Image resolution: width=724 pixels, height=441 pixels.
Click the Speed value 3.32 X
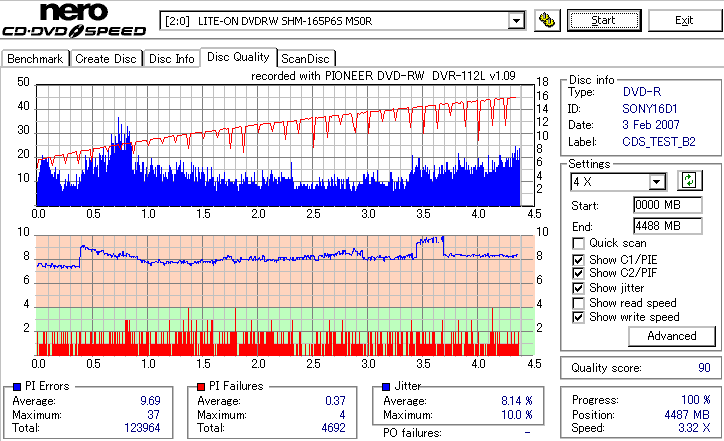click(694, 428)
